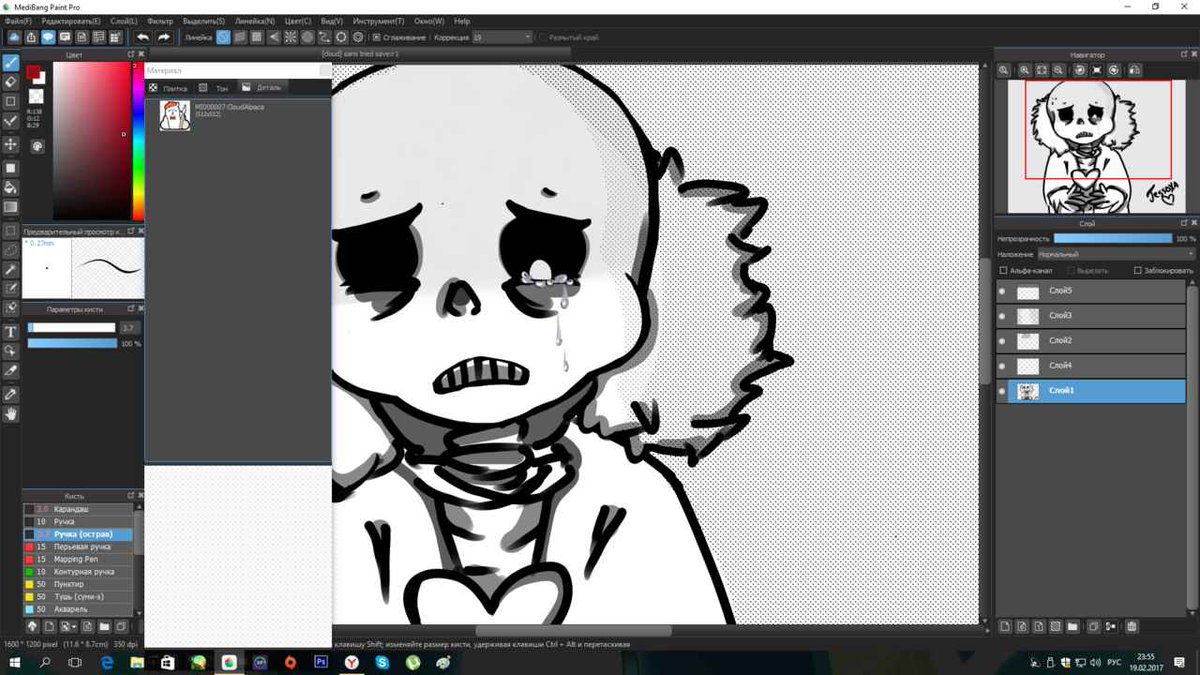The width and height of the screenshot is (1200, 675).
Task: Turn off the snap ruler icon
Action: [x=224, y=37]
